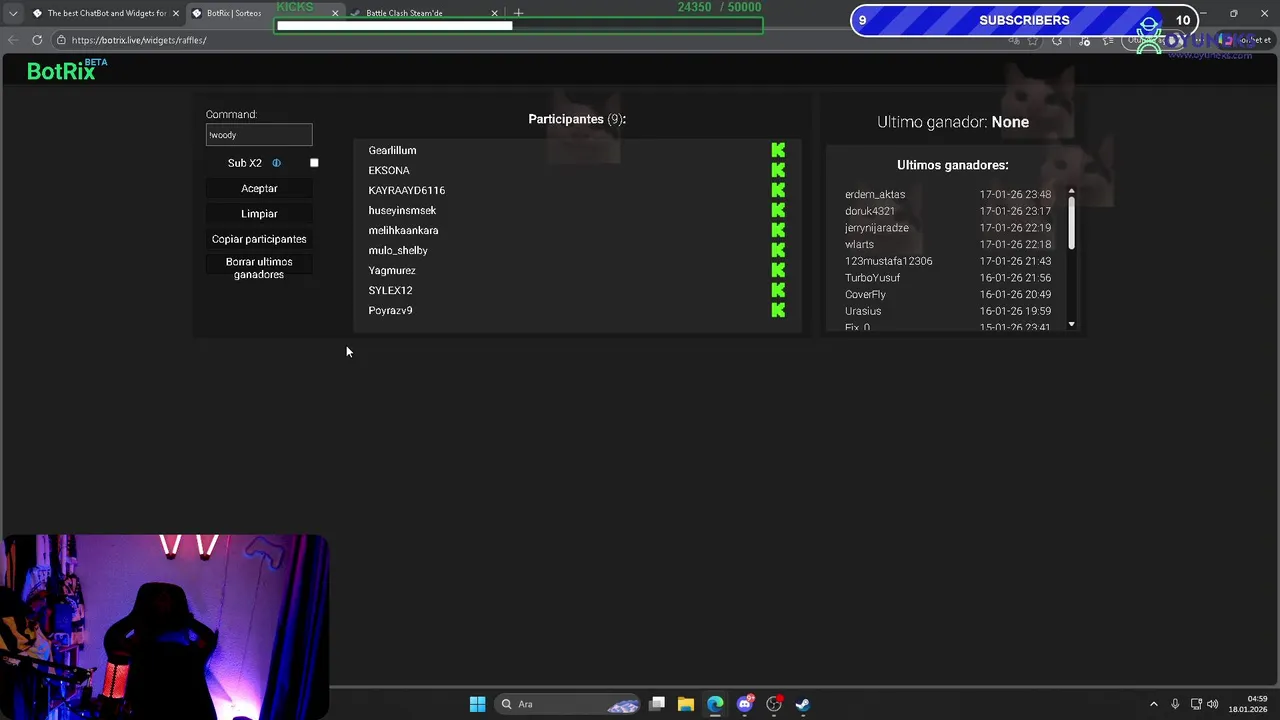Select participant 'Gearlillum'
Screen dimensions: 1280x720
(392, 150)
